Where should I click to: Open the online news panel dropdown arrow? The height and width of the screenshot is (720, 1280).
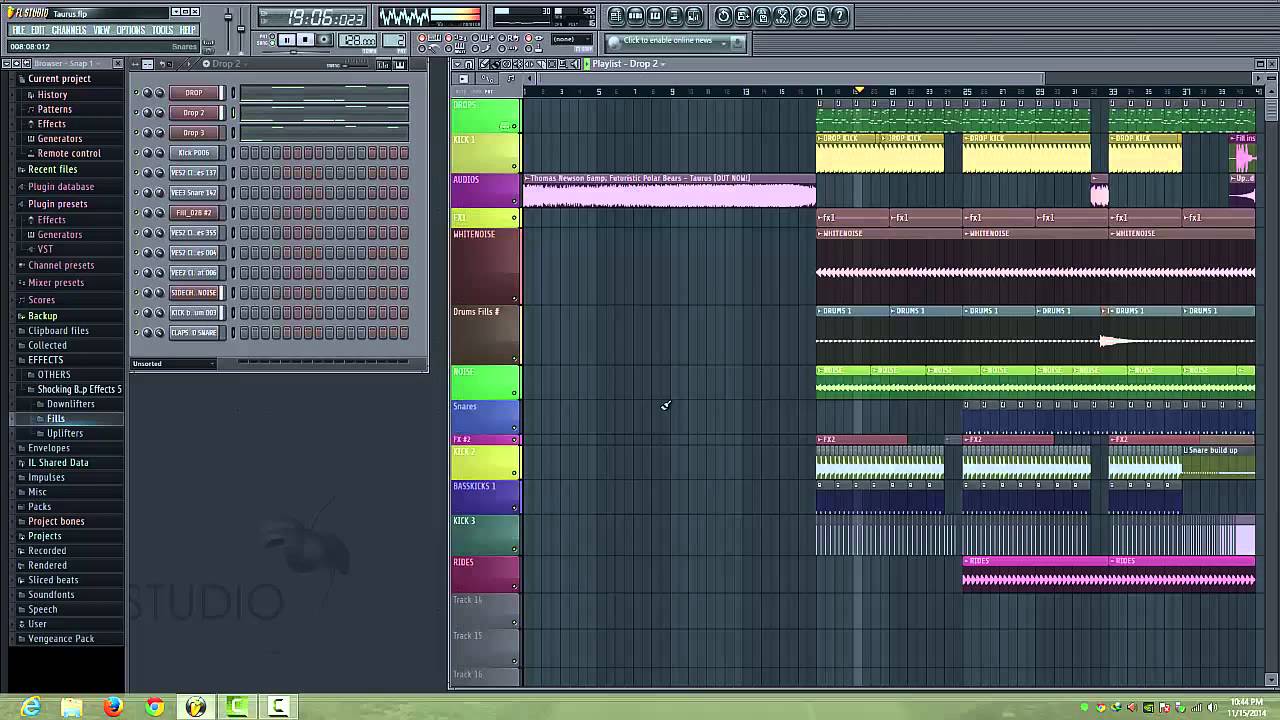tap(724, 43)
